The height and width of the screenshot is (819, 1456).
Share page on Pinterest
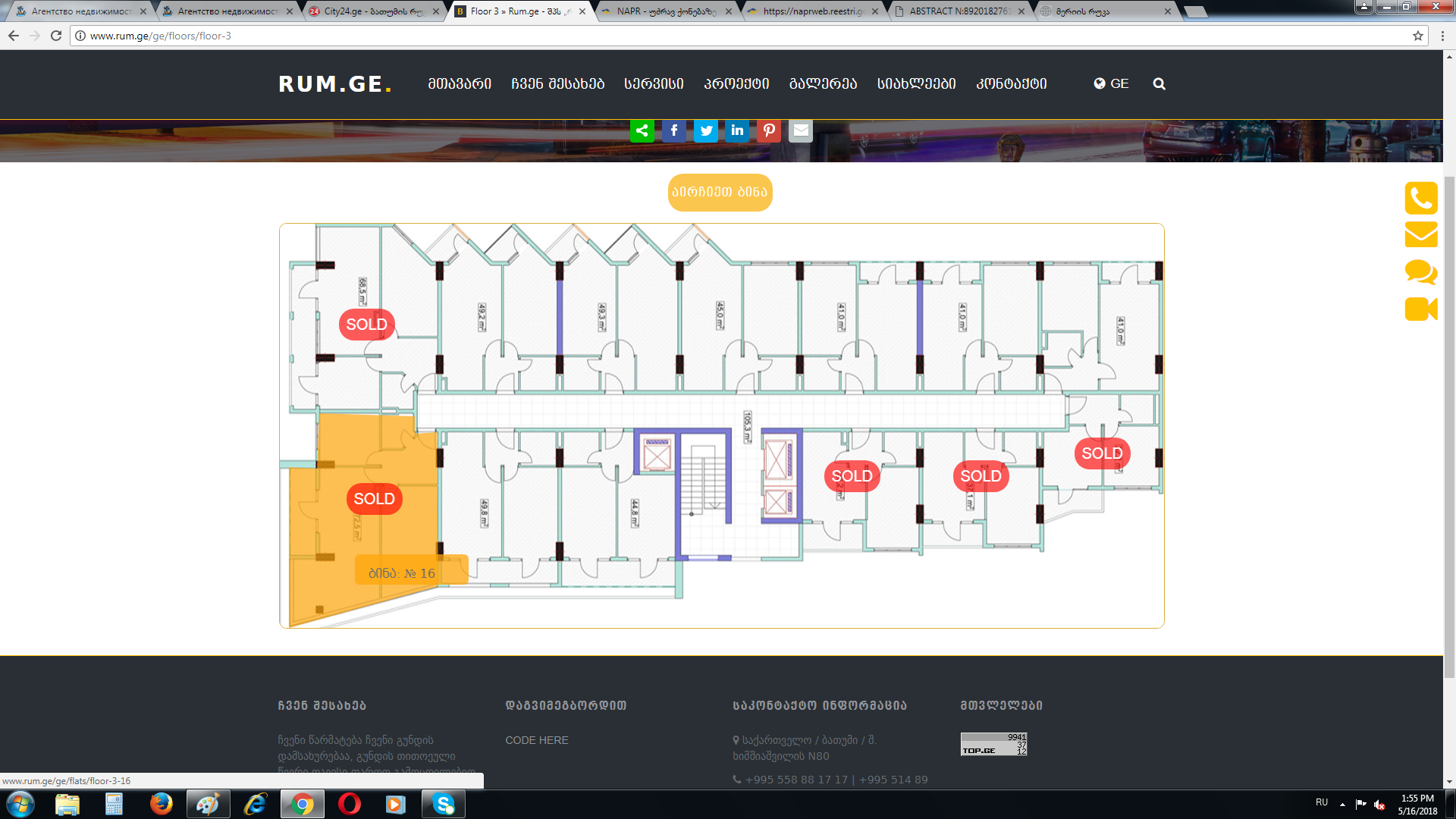coord(769,130)
